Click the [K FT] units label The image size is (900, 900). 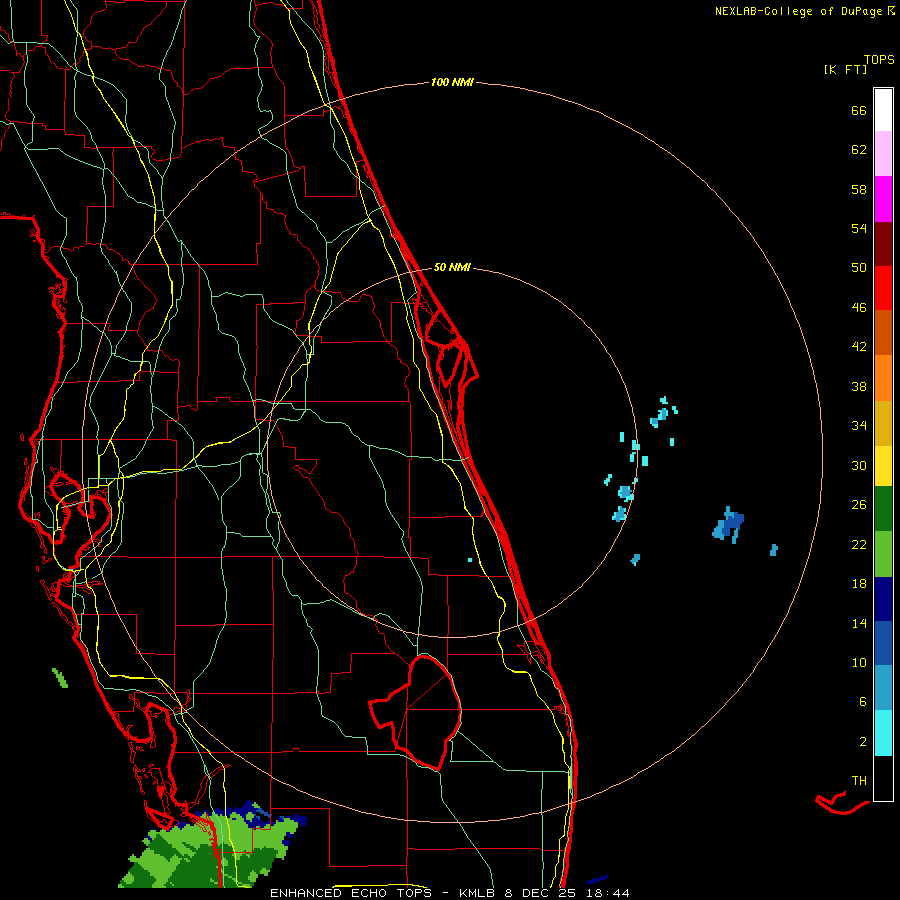(845, 69)
